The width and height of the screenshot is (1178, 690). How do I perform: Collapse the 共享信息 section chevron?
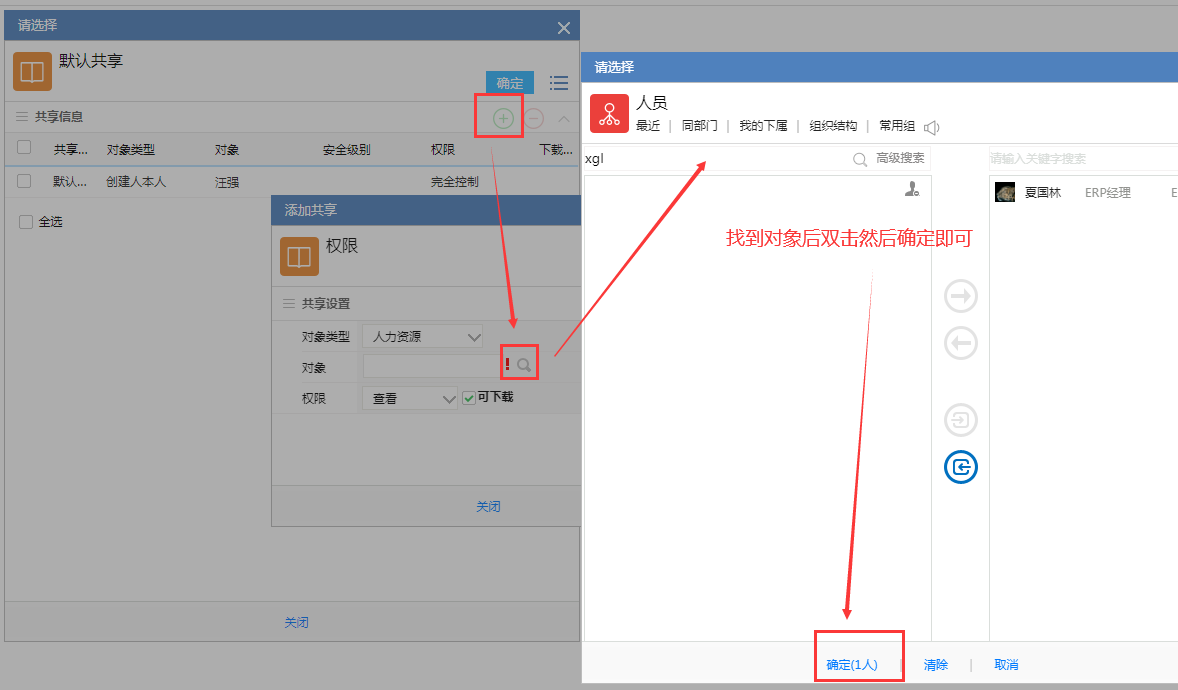pos(564,119)
